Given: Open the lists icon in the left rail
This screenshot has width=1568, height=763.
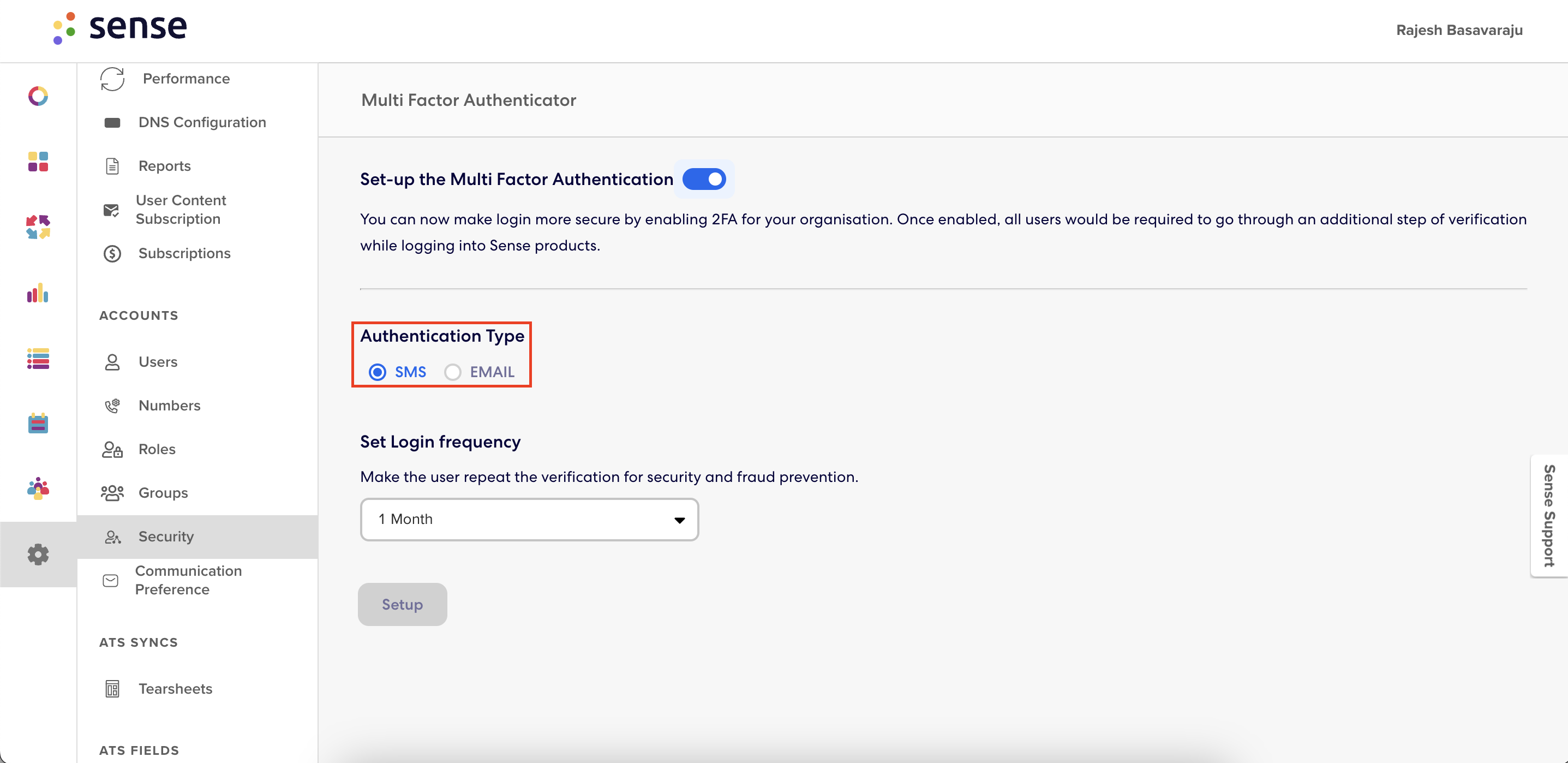Looking at the screenshot, I should (x=38, y=360).
